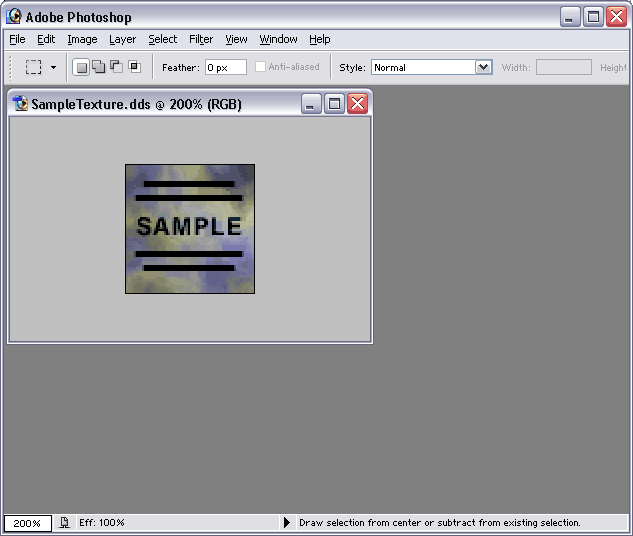The height and width of the screenshot is (536, 633).
Task: Open the Layer menu
Action: coord(122,39)
